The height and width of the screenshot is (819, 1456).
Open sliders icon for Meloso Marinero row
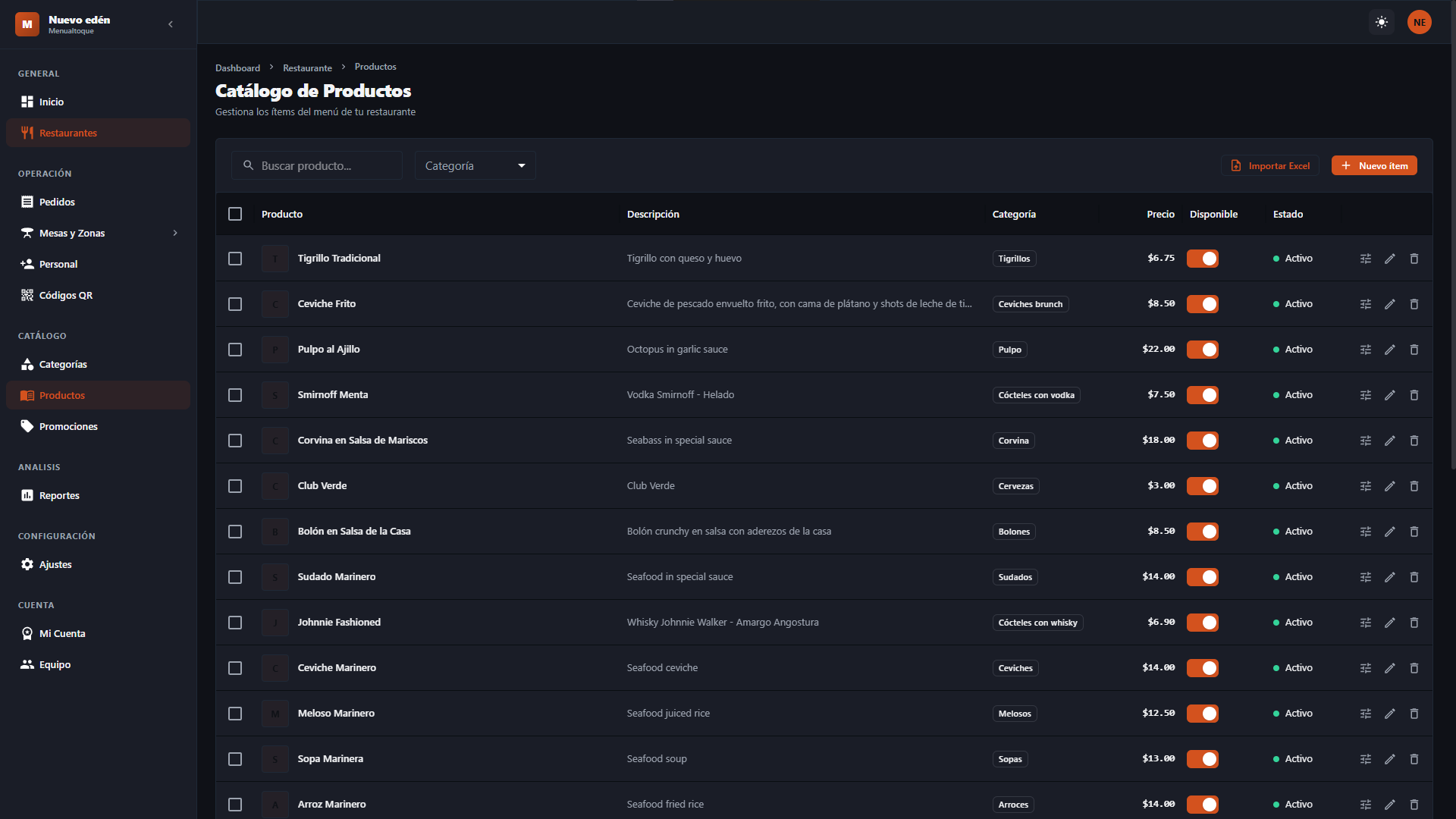click(x=1365, y=714)
